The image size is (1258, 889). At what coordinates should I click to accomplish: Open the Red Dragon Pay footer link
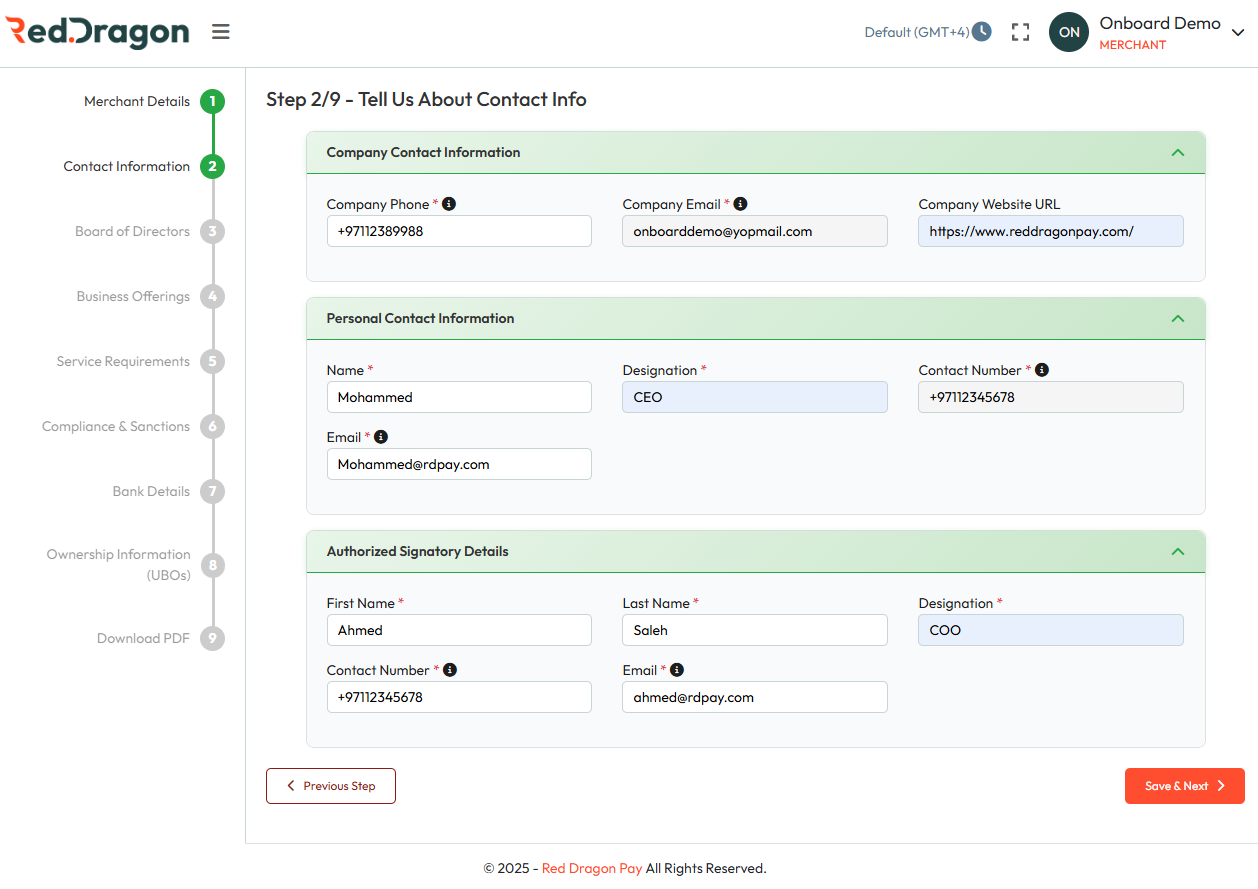(592, 868)
